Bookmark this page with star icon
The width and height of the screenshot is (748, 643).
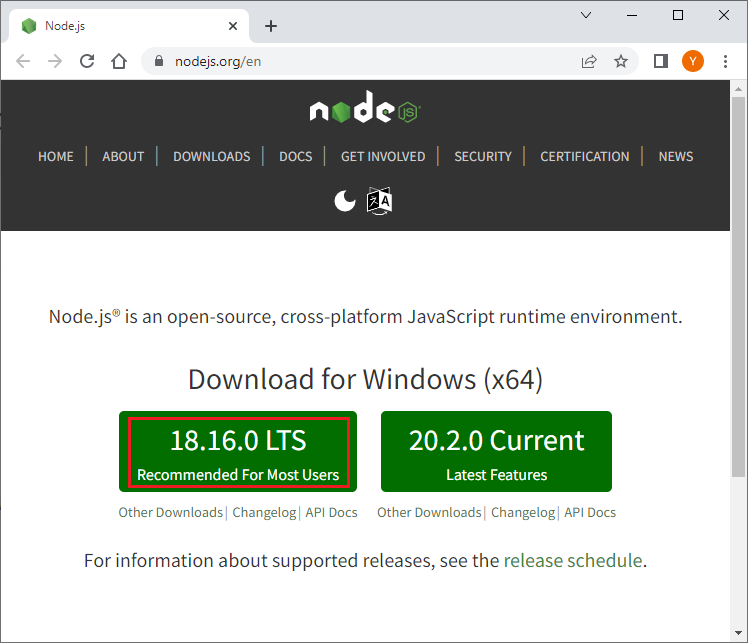click(621, 61)
